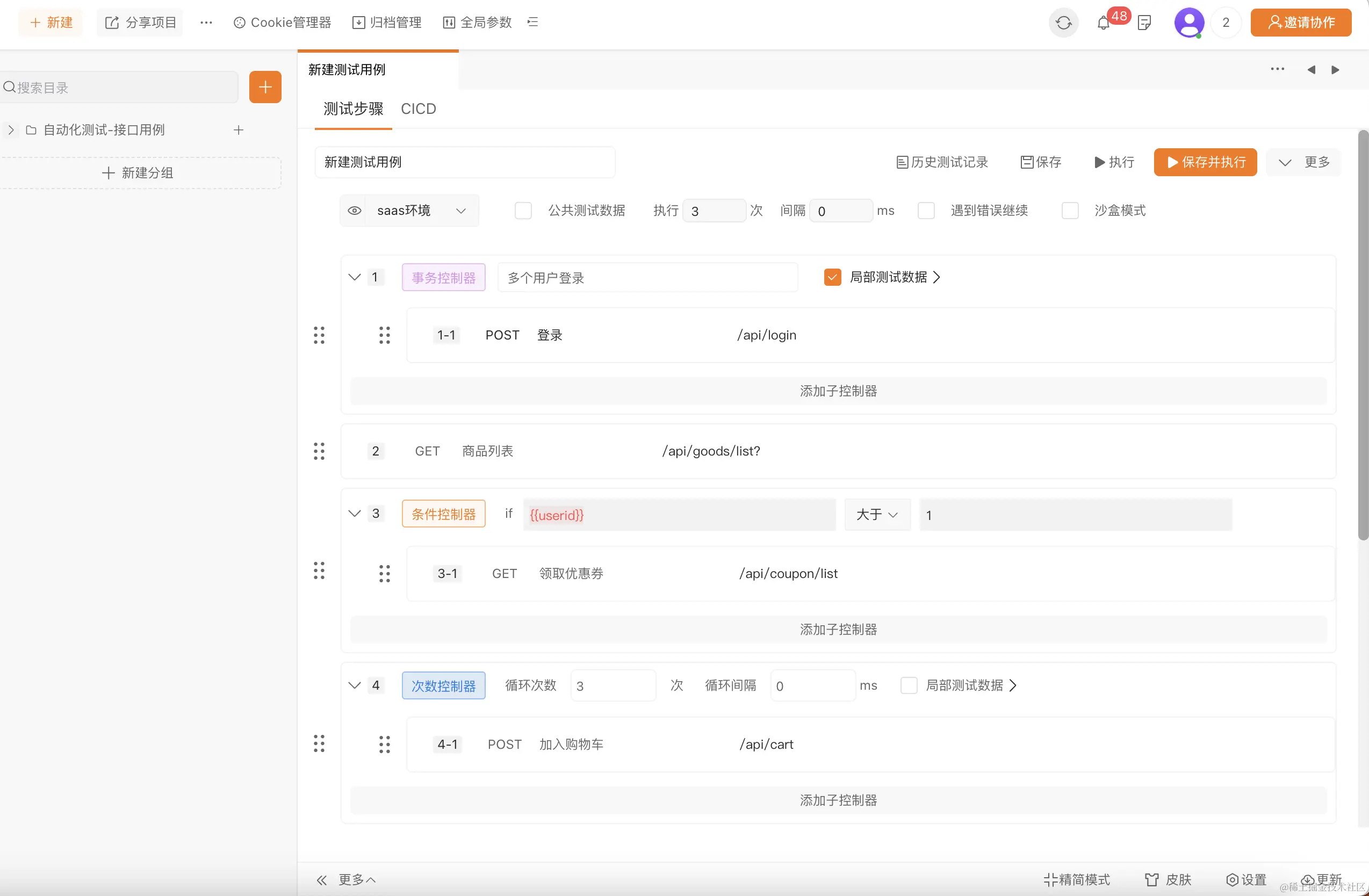Click the user avatar icon

1188,23
